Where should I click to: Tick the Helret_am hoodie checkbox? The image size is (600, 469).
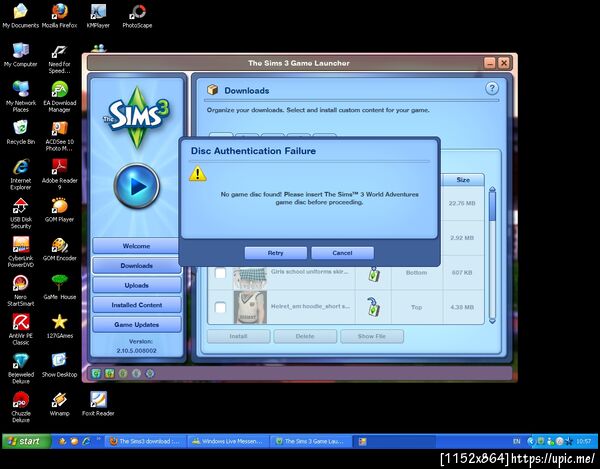pos(220,307)
